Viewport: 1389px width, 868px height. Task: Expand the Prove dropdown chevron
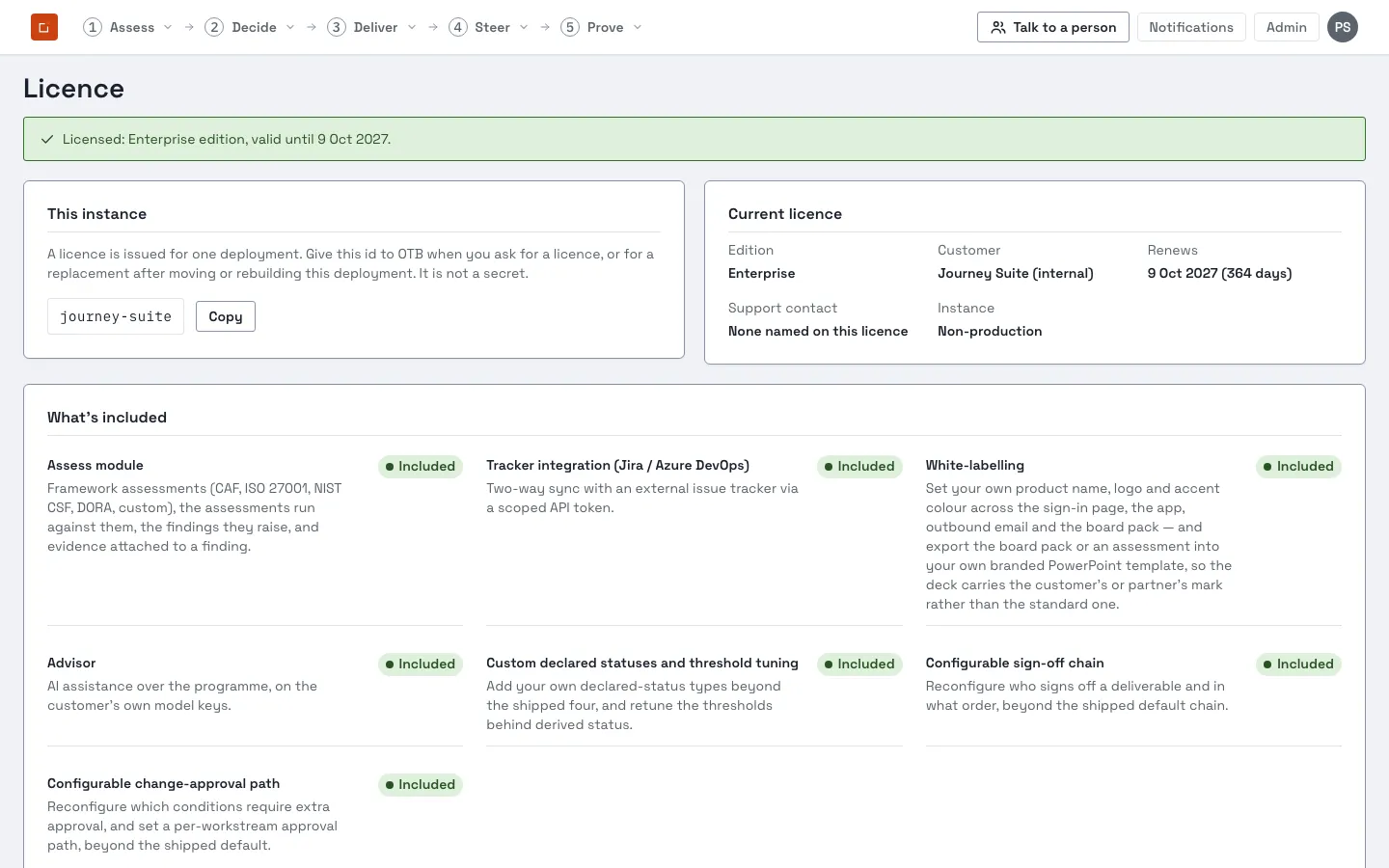coord(638,27)
